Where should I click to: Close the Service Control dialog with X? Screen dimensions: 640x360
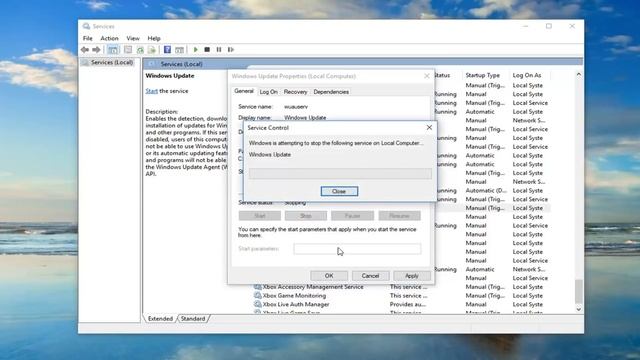429,128
